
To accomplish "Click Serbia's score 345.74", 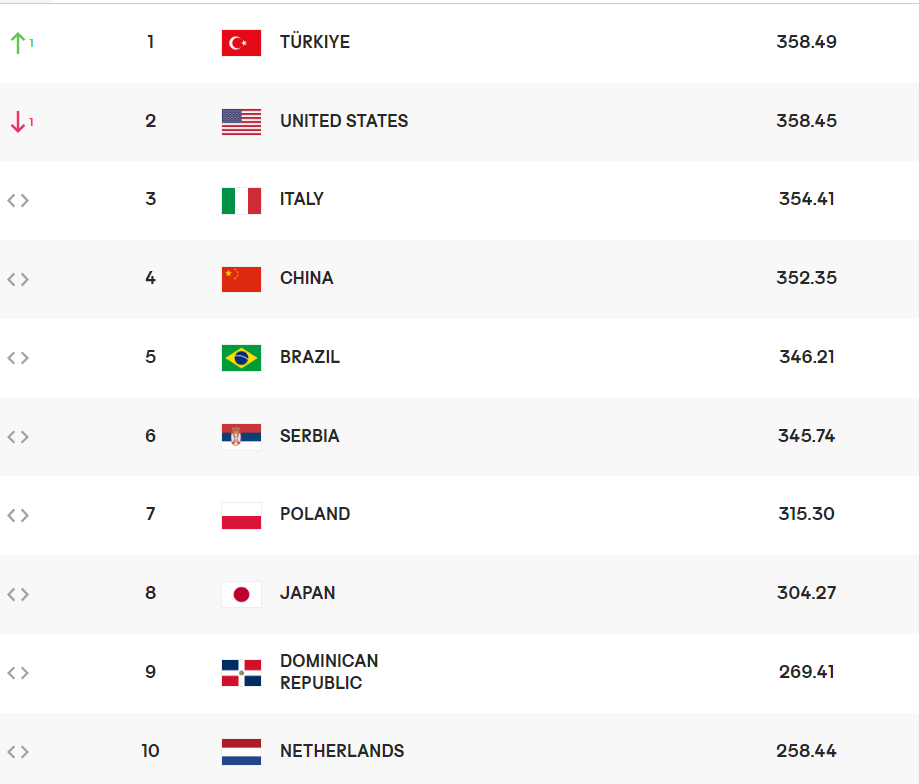I will point(806,436).
